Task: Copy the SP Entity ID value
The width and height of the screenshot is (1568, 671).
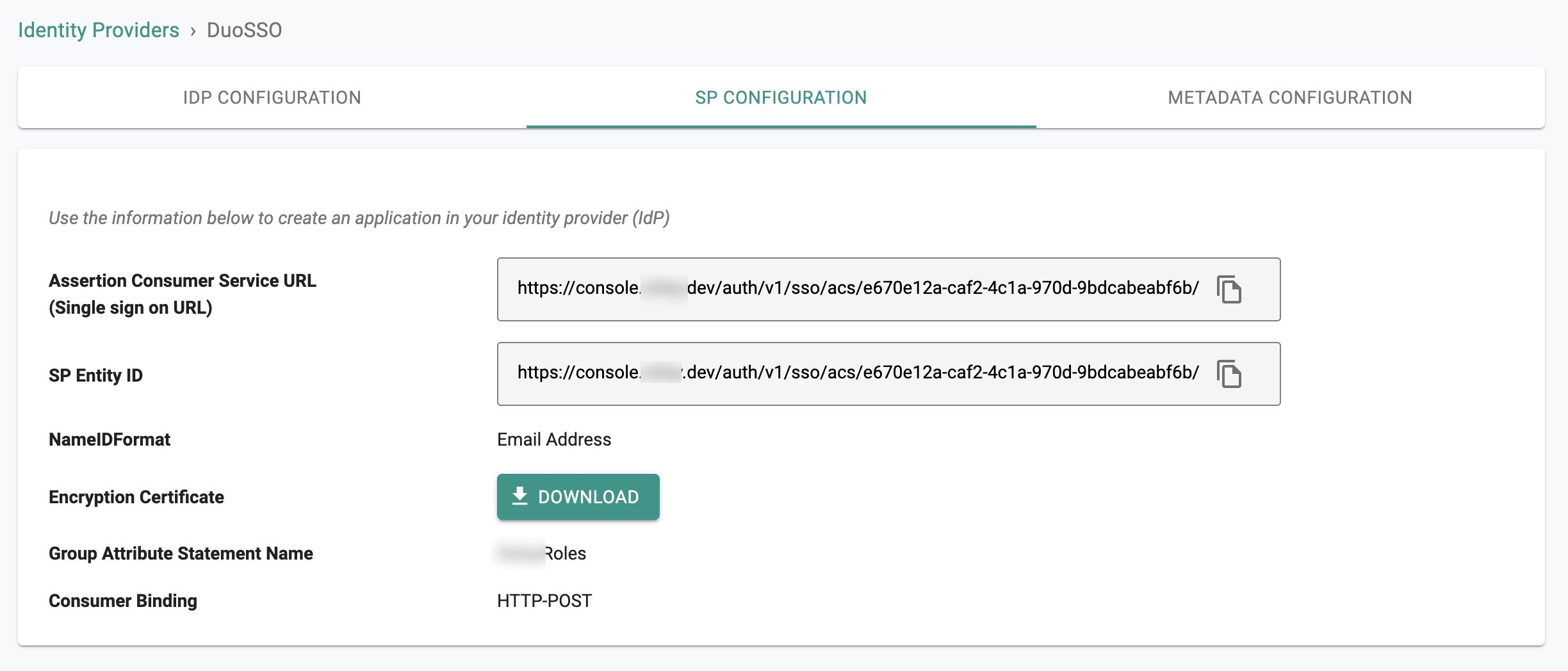Action: 1229,374
